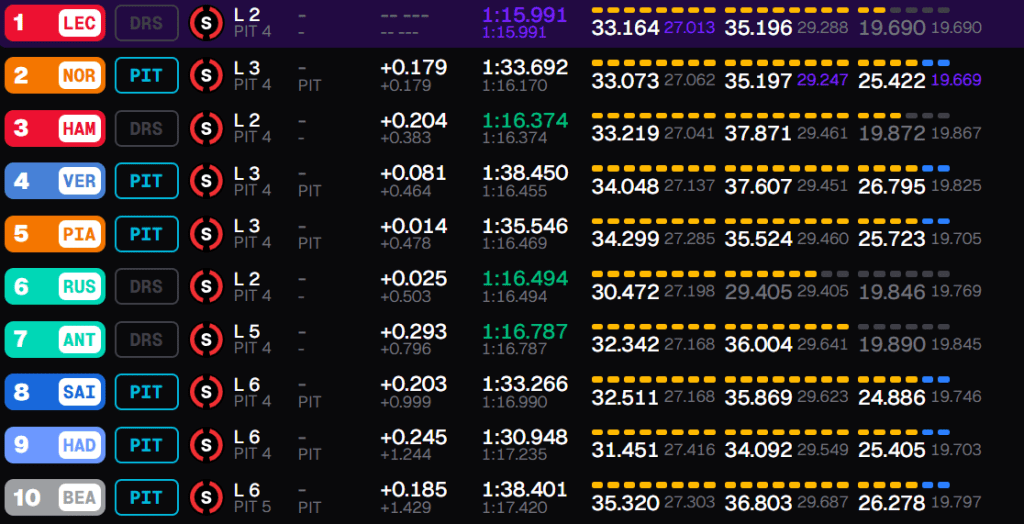Screen dimensions: 1024x524
Task: Click VER's interval +0.081
Action: pyautogui.click(x=414, y=173)
